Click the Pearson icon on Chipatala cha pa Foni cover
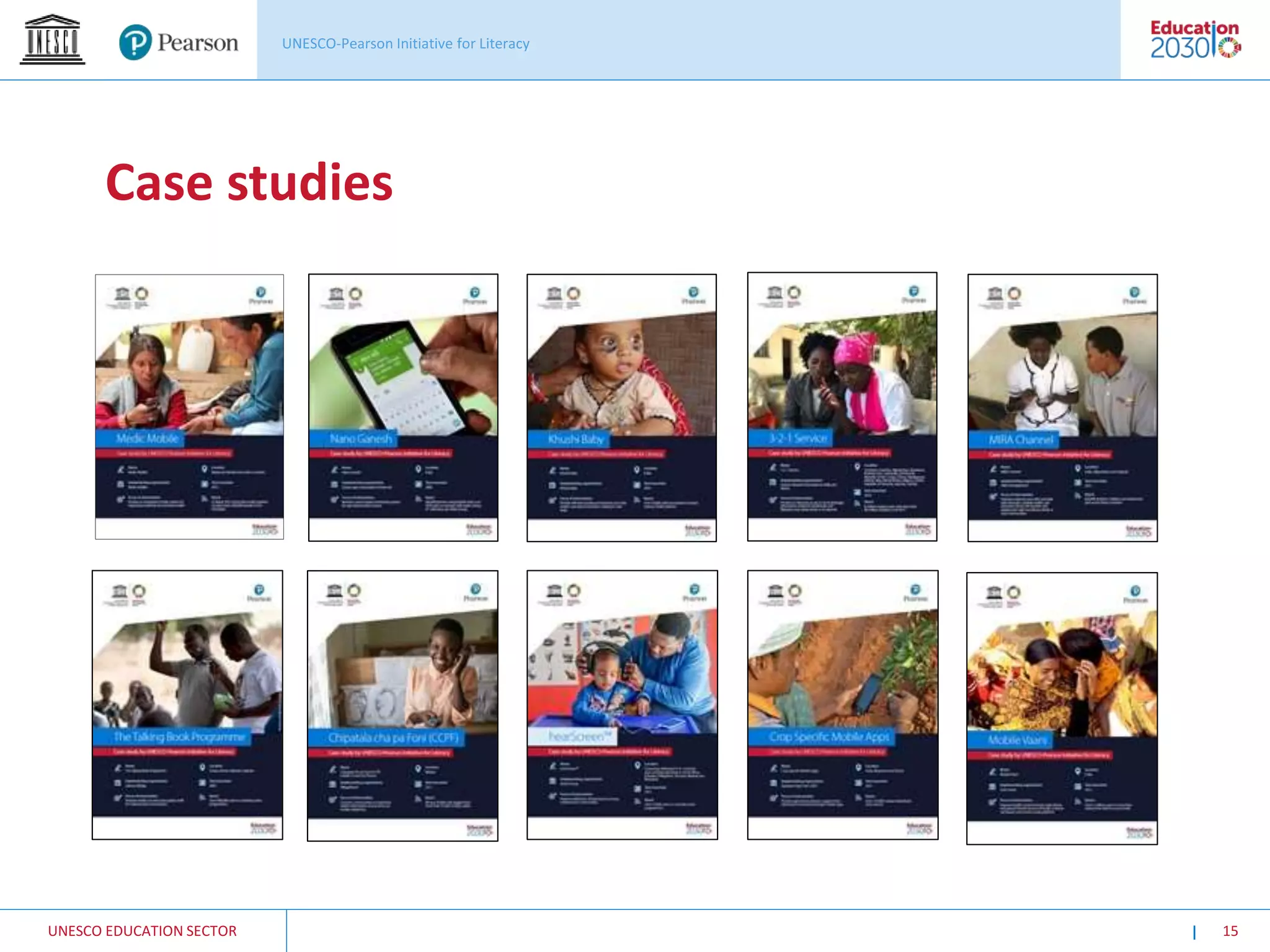1270x952 pixels. [476, 591]
